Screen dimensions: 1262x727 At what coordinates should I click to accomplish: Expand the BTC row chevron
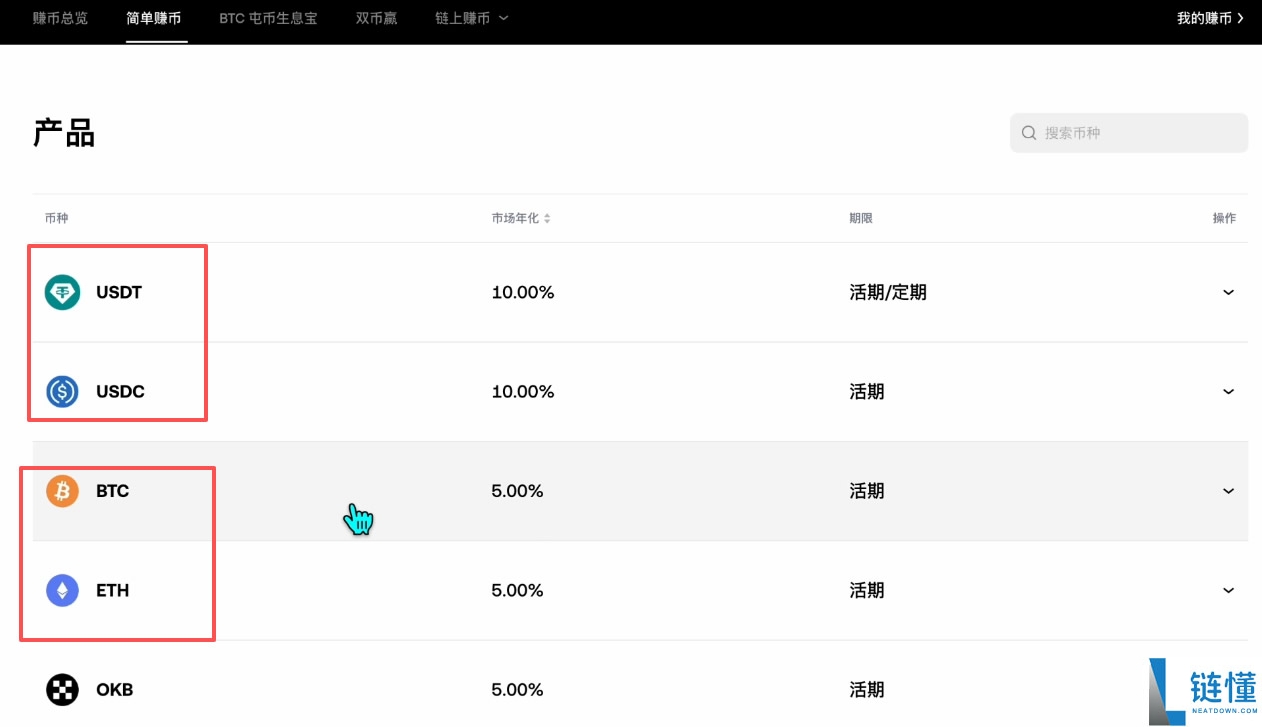1229,491
